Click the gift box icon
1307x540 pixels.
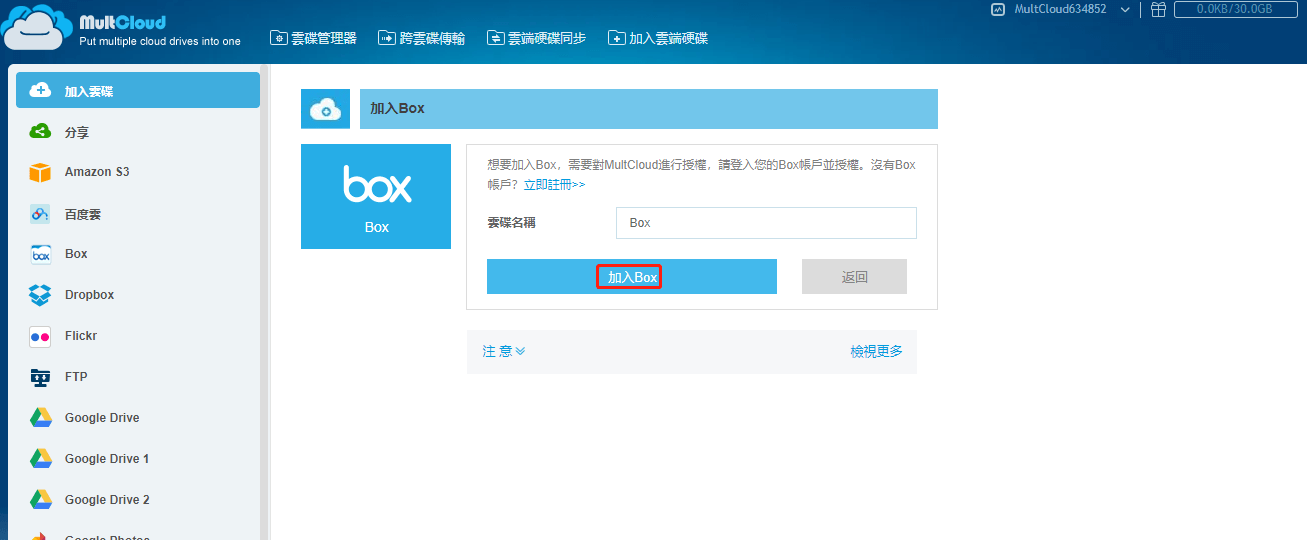coord(1158,9)
